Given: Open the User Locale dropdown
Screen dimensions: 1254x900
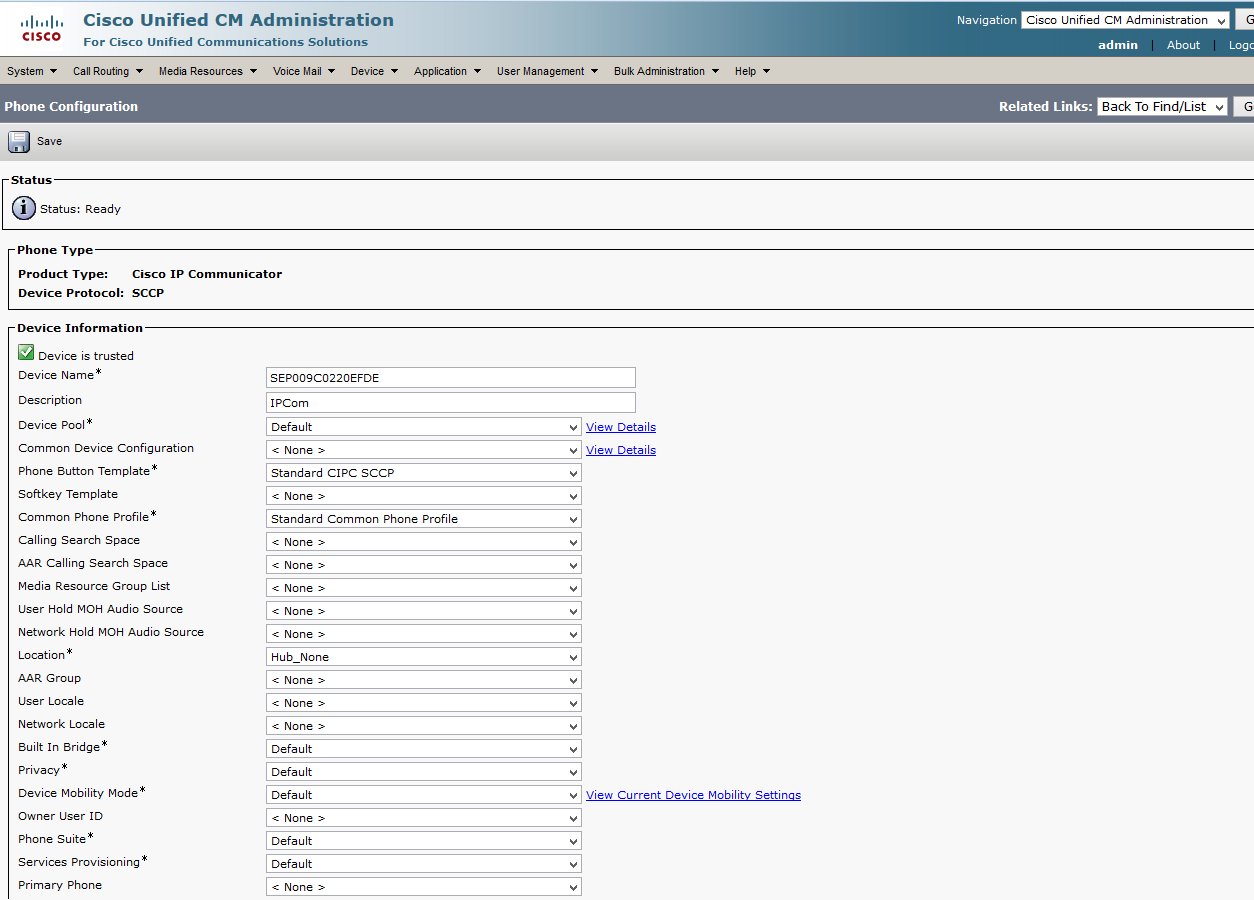Looking at the screenshot, I should click(424, 703).
